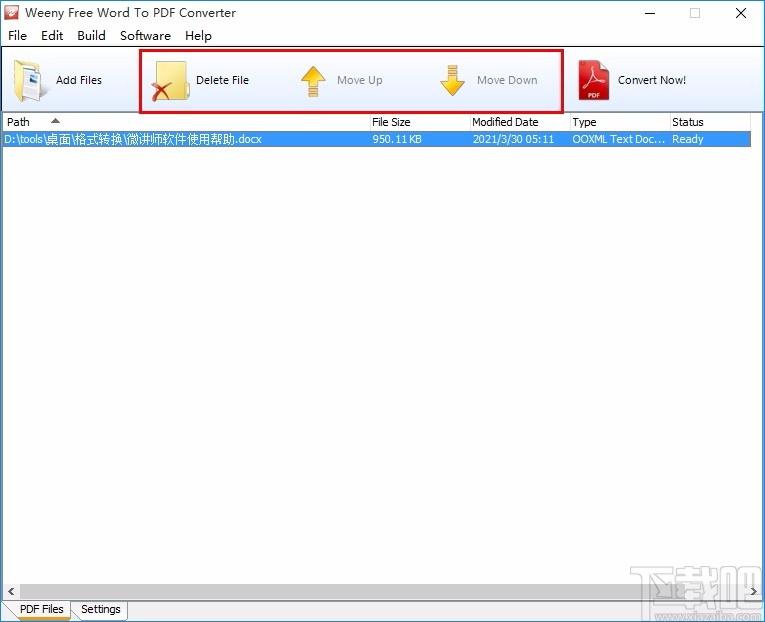Open the Help menu
The image size is (765, 622).
198,36
